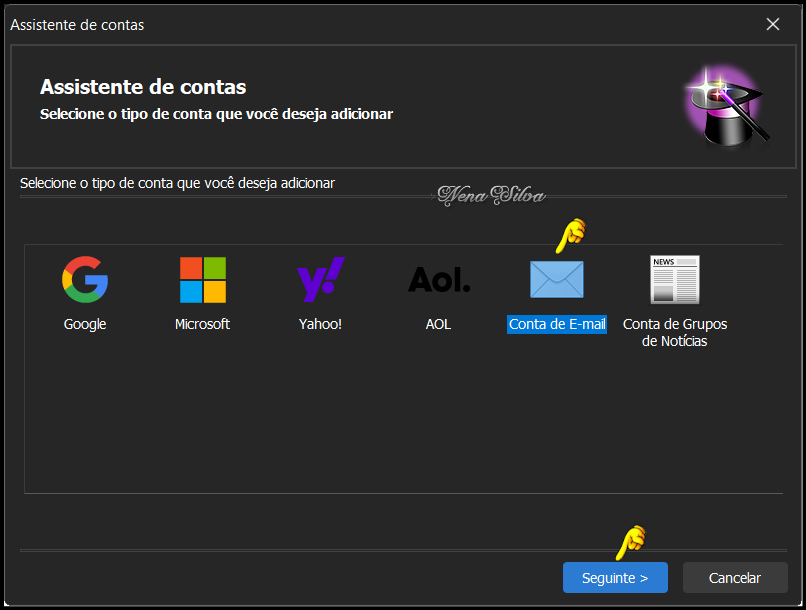
Task: Click the "Yahoo!" text label
Action: point(320,324)
